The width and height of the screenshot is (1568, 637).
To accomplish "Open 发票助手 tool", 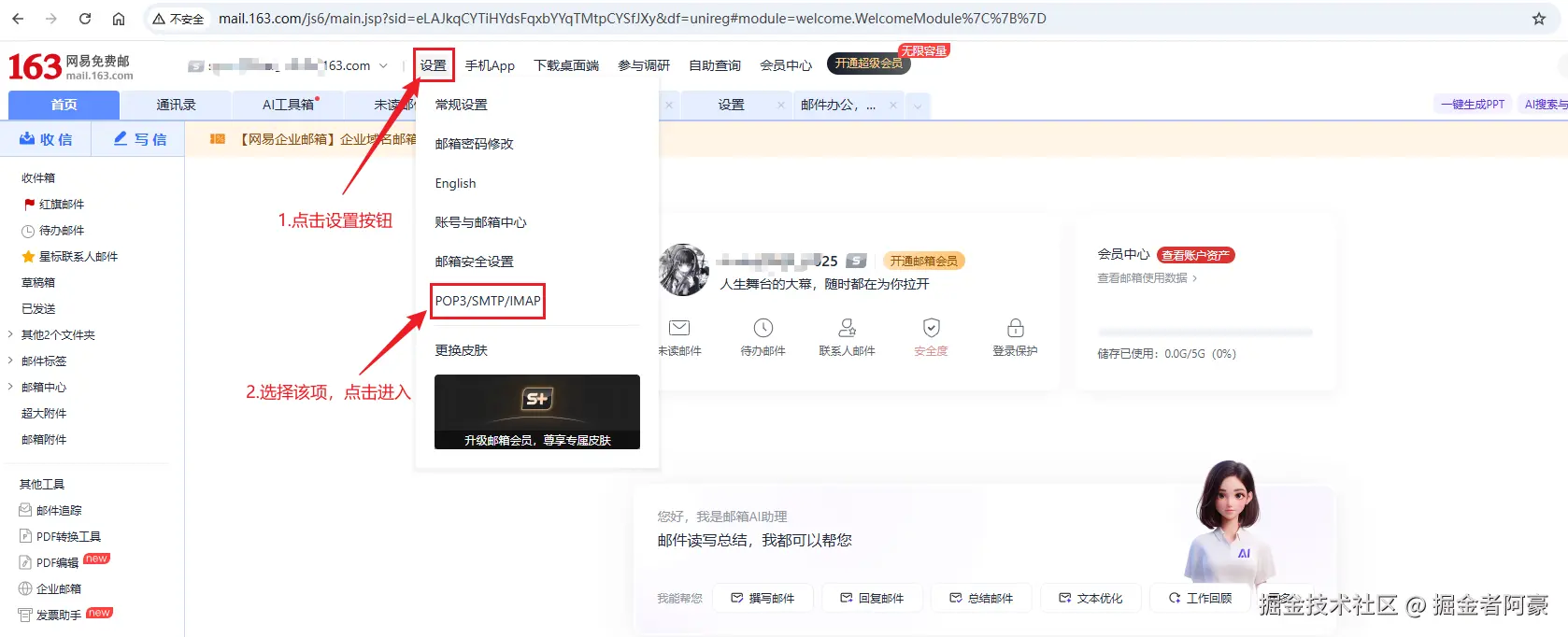I will 50,615.
